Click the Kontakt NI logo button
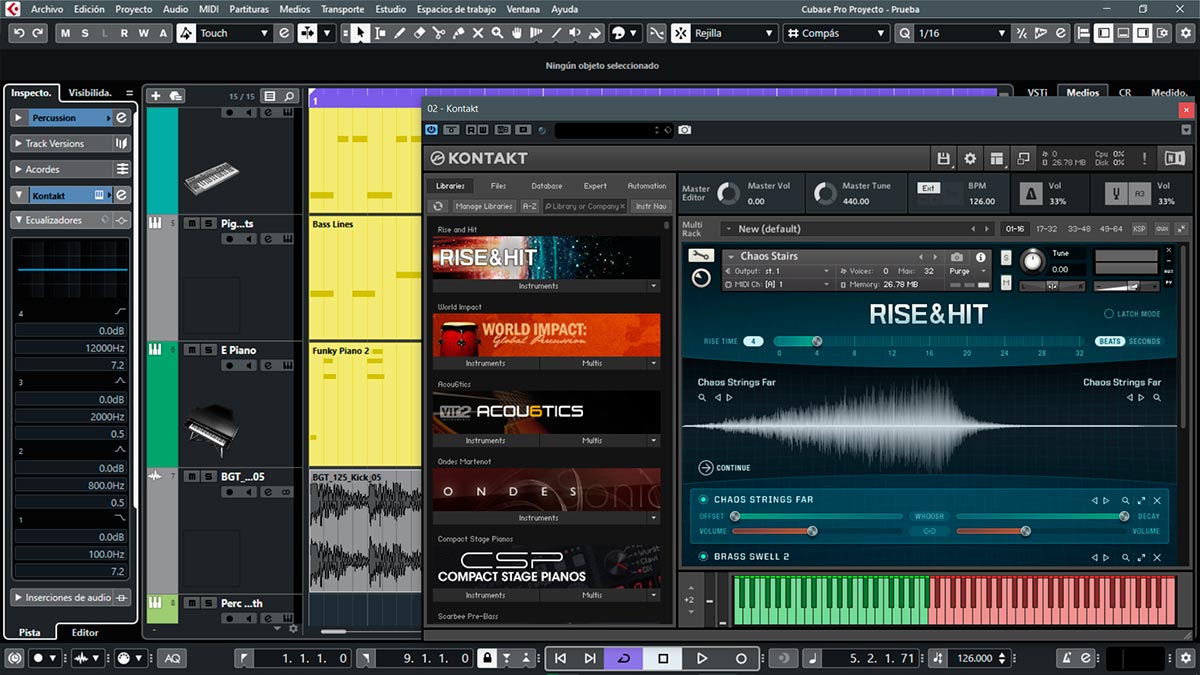 1175,158
